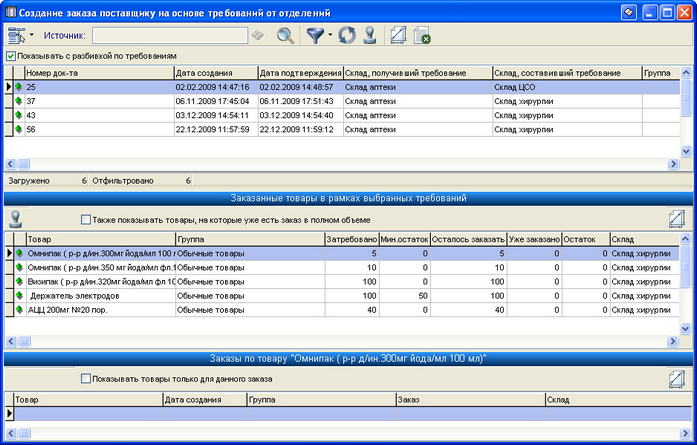This screenshot has width=697, height=445.
Task: Click goods table vertical scrollbar down arrow
Action: point(685,329)
